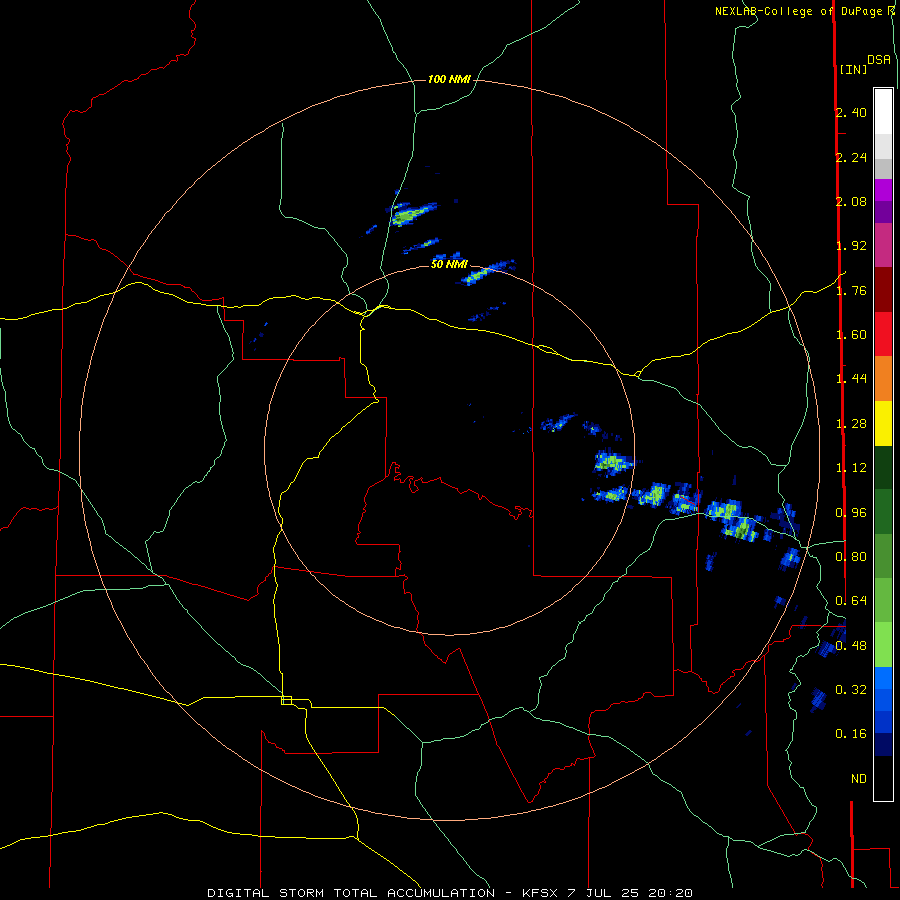The height and width of the screenshot is (900, 900).
Task: Click the 0.96 legend value
Action: [x=851, y=513]
